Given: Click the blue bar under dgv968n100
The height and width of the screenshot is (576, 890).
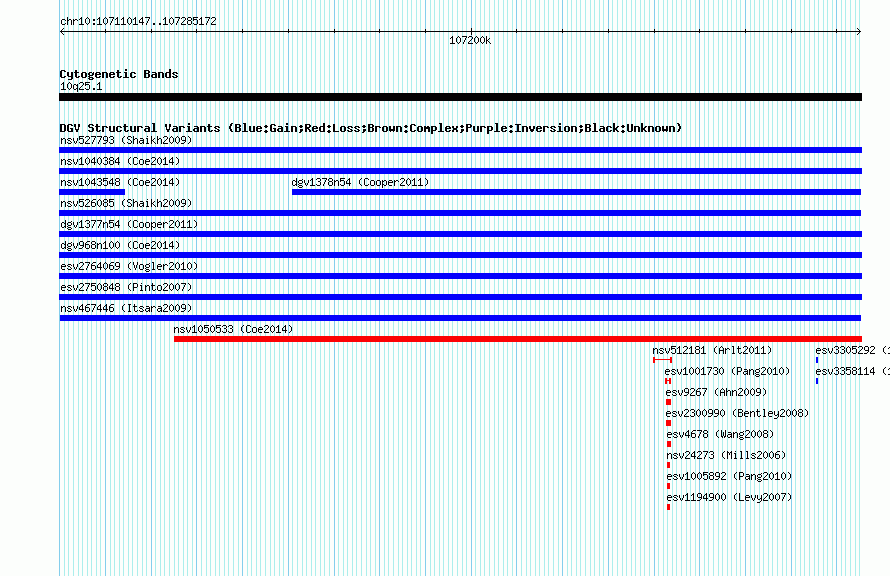Looking at the screenshot, I should tap(460, 255).
